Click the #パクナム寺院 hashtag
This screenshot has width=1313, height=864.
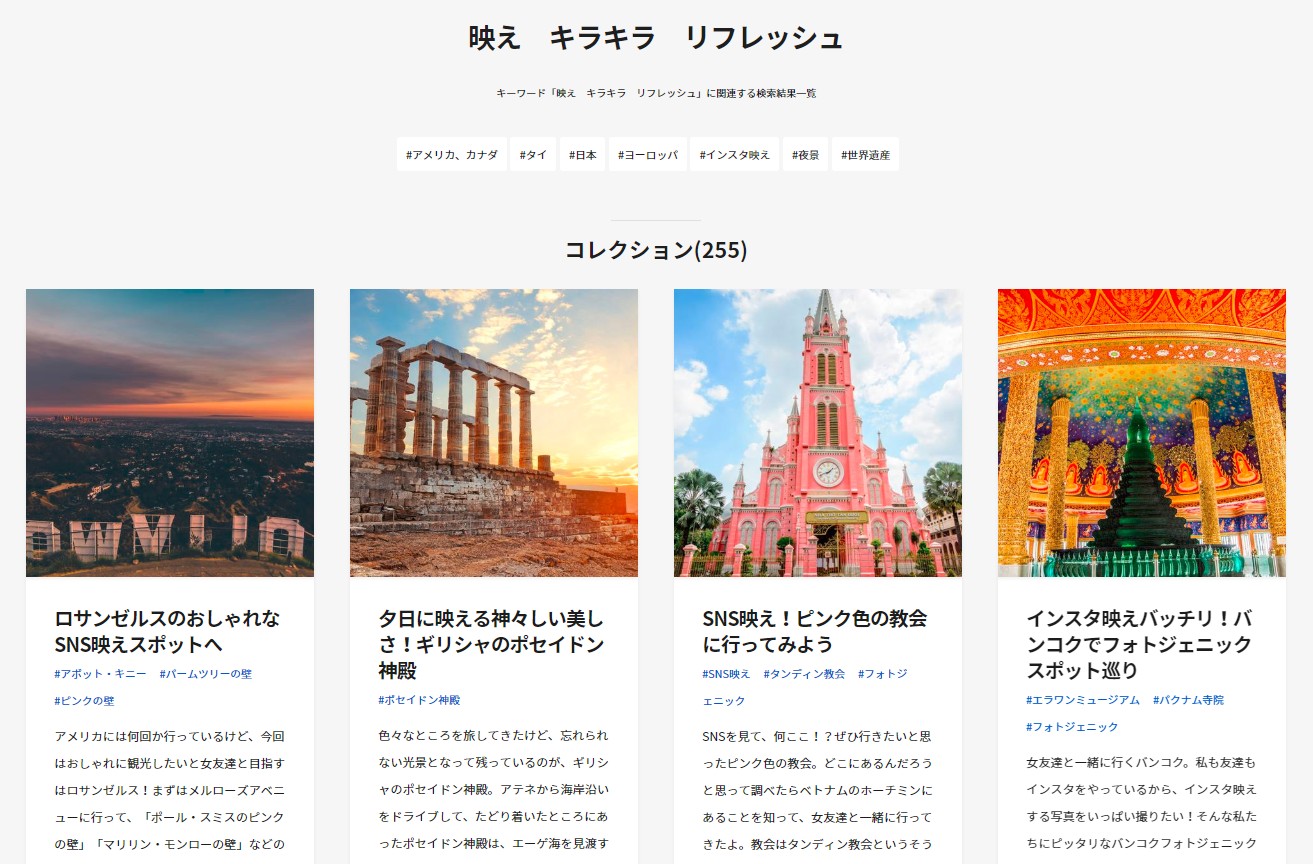pyautogui.click(x=1188, y=700)
